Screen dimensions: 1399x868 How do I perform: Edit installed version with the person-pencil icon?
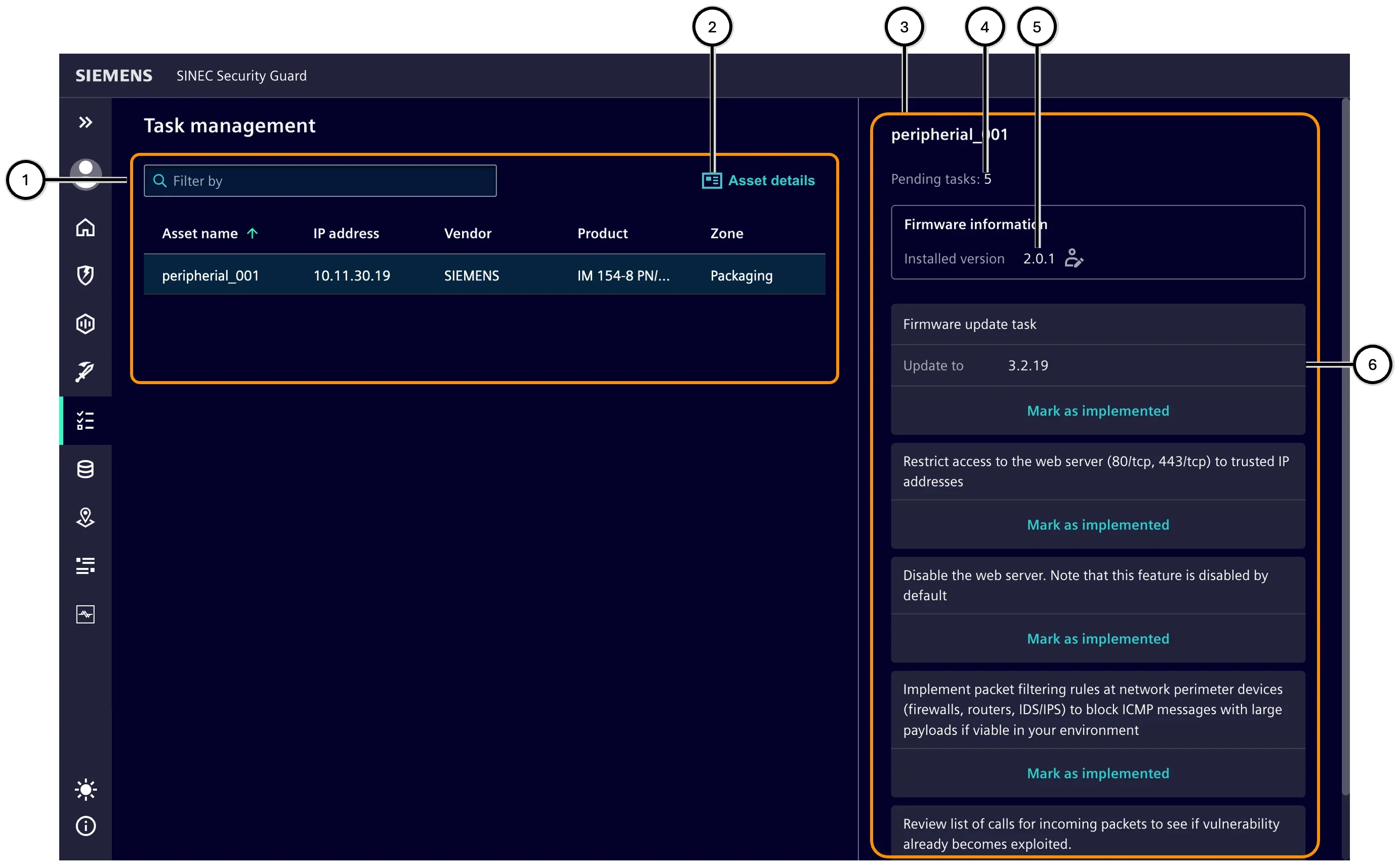coord(1074,258)
